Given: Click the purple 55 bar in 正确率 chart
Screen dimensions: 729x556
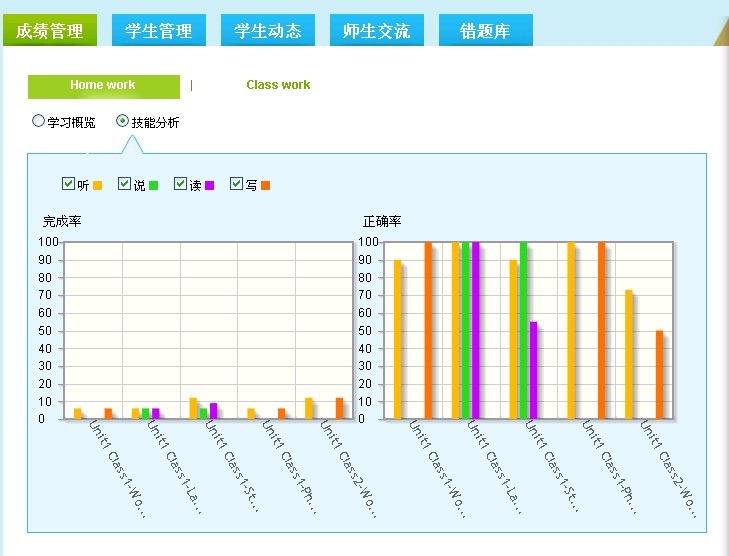Looking at the screenshot, I should pos(534,370).
